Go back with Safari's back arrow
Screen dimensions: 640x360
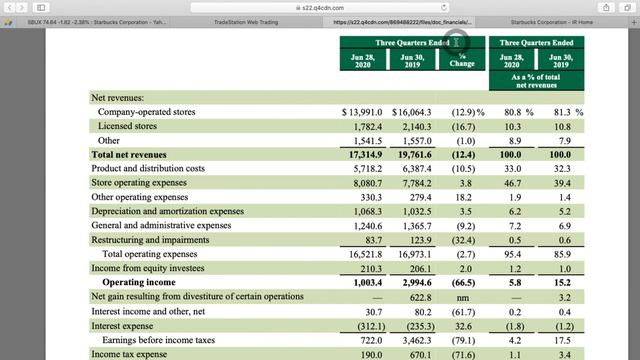click(9, 7)
